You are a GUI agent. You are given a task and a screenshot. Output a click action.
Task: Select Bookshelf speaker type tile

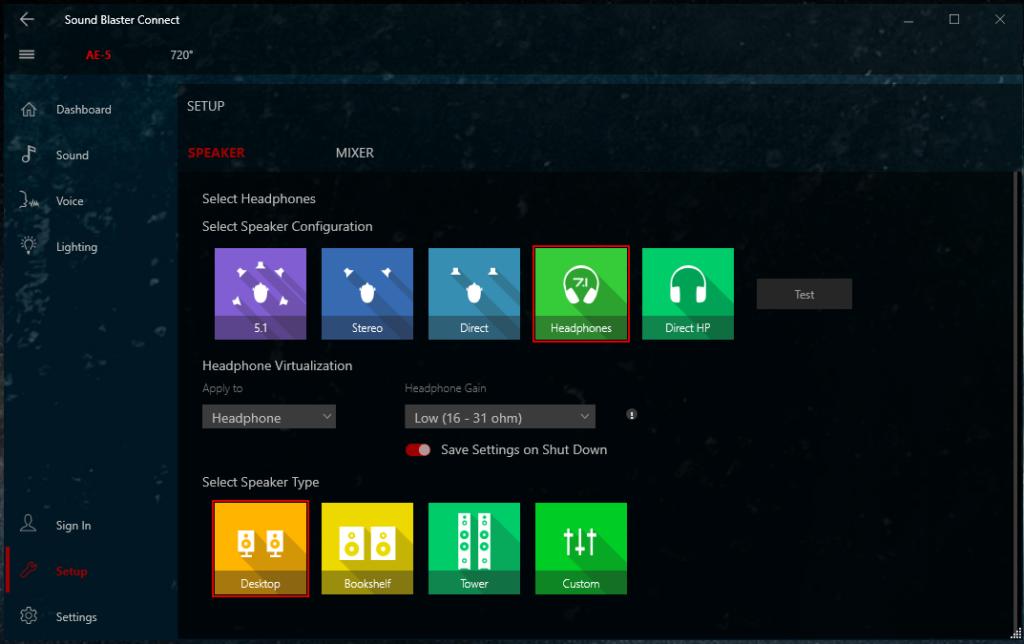coord(367,549)
